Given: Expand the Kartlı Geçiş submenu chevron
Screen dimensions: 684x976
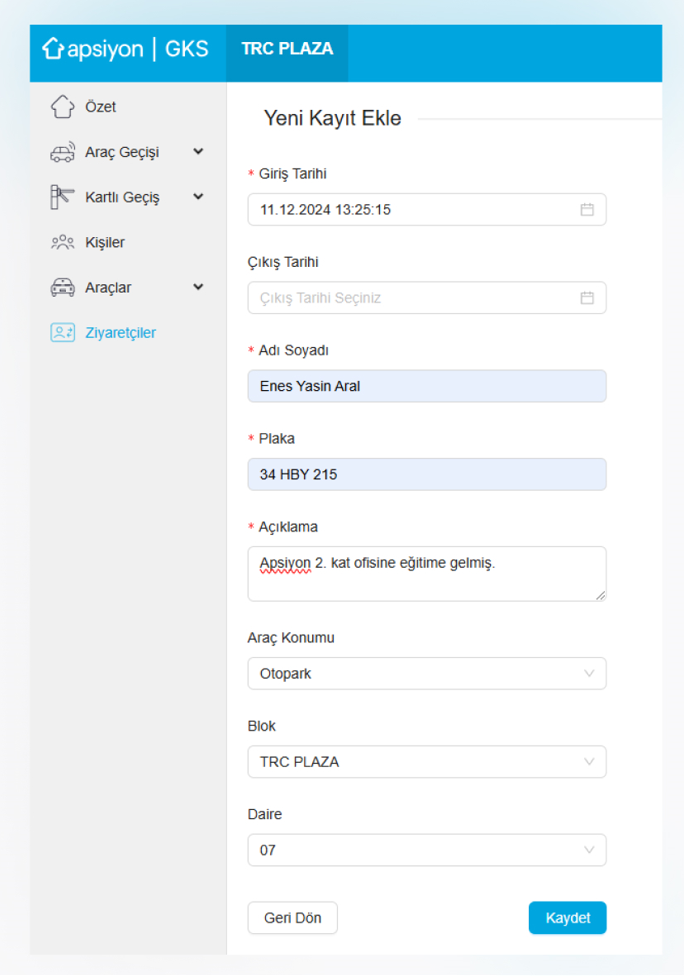Looking at the screenshot, I should click(198, 197).
